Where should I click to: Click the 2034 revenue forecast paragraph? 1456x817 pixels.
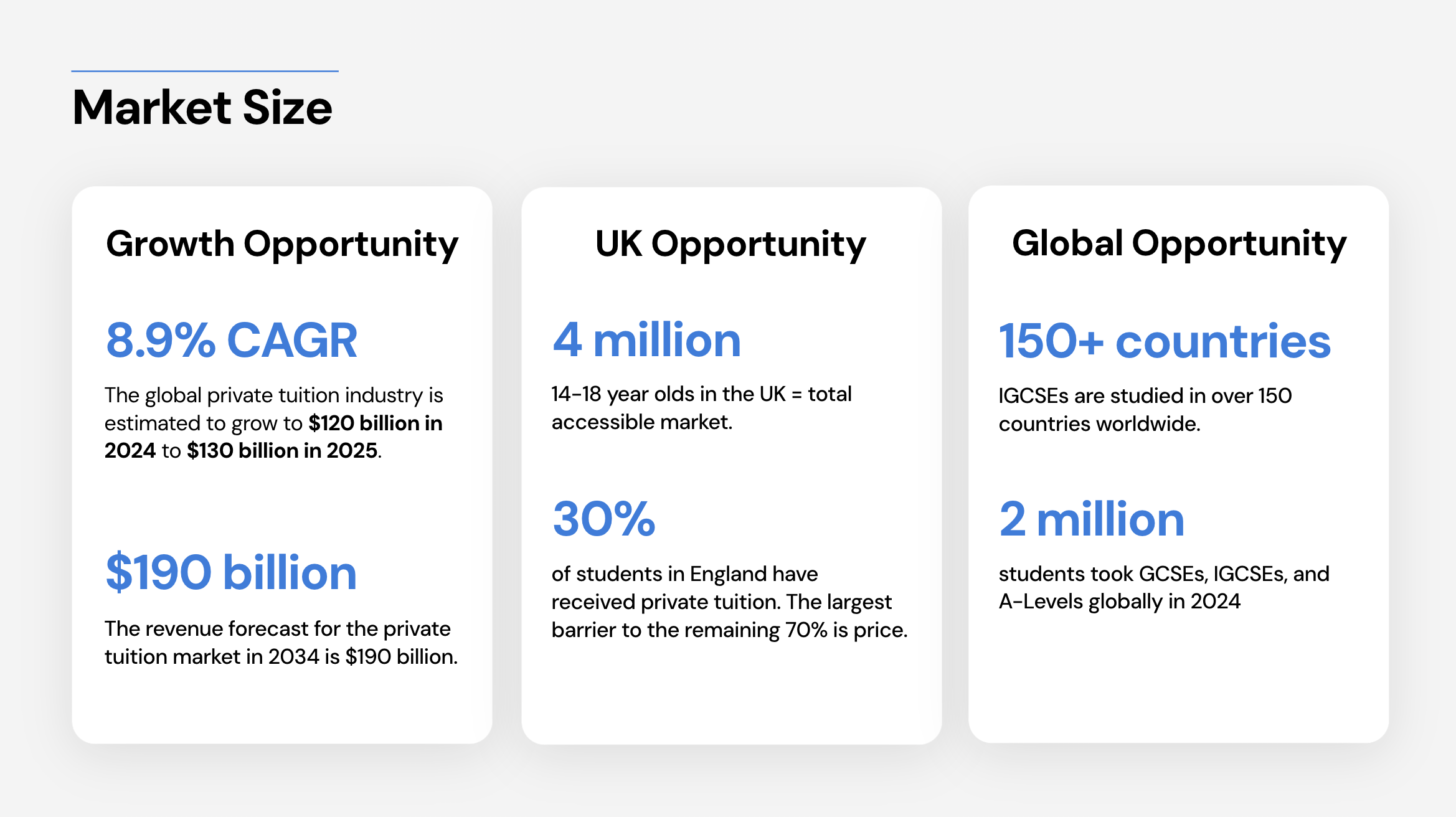(x=281, y=643)
